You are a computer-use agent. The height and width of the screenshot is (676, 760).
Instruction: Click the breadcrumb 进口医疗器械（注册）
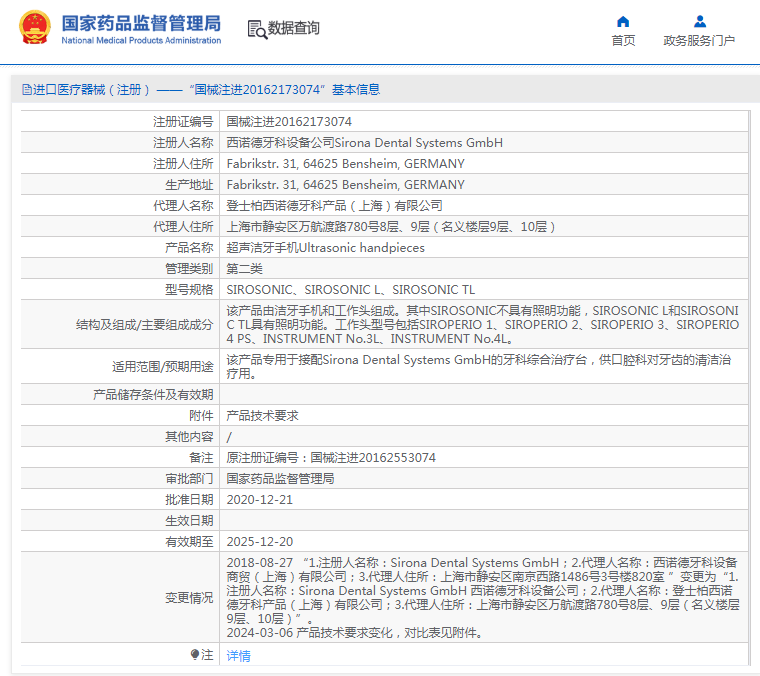pyautogui.click(x=91, y=90)
